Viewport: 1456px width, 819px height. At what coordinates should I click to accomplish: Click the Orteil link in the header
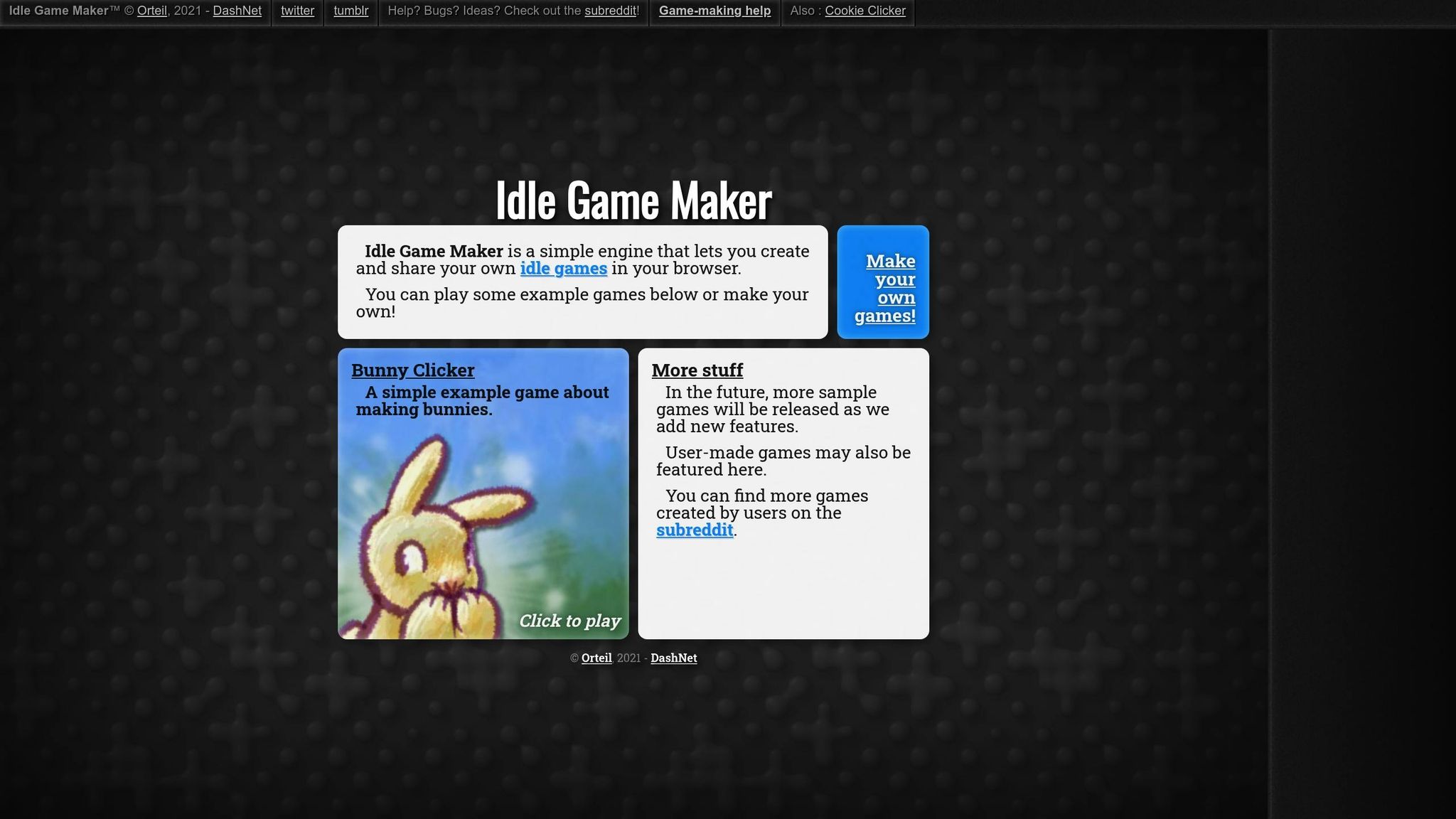click(154, 11)
